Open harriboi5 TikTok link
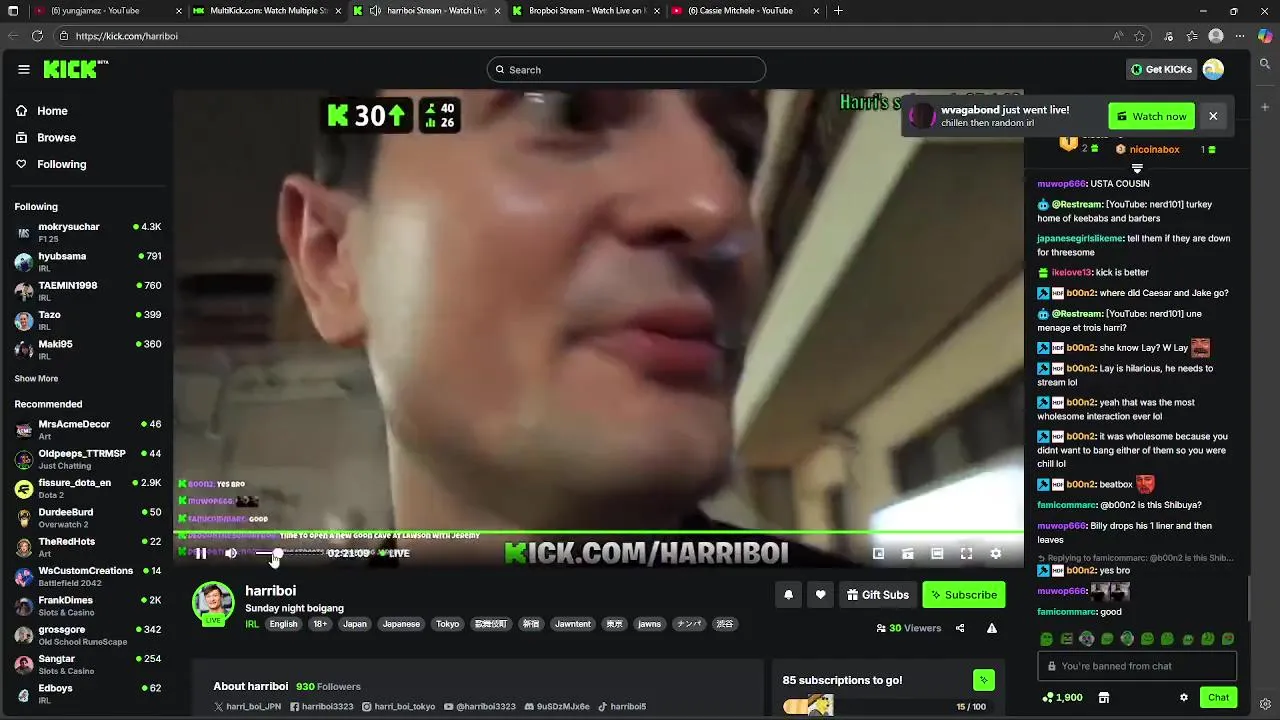The width and height of the screenshot is (1280, 720). tap(622, 706)
